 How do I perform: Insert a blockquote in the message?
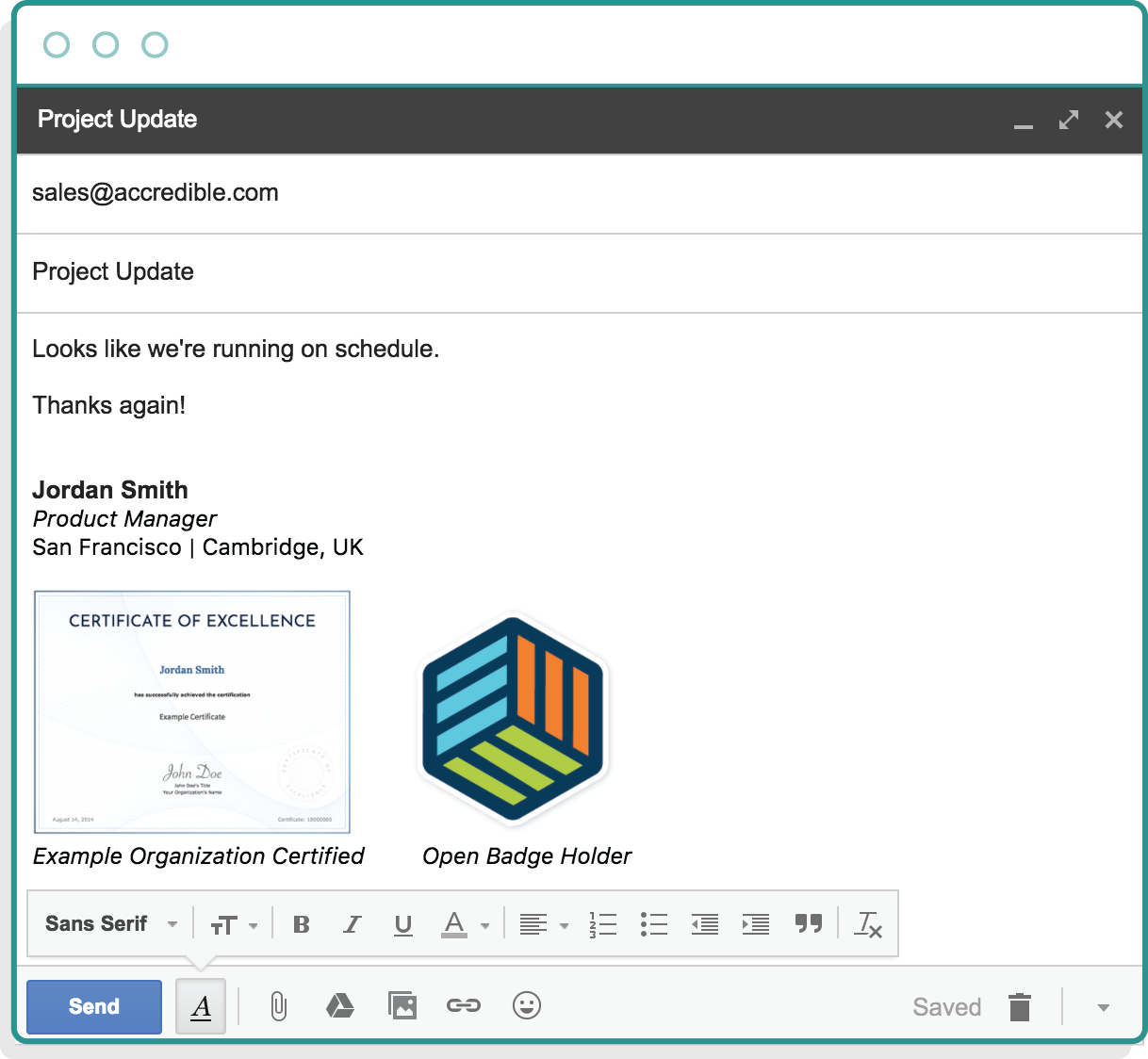point(809,924)
